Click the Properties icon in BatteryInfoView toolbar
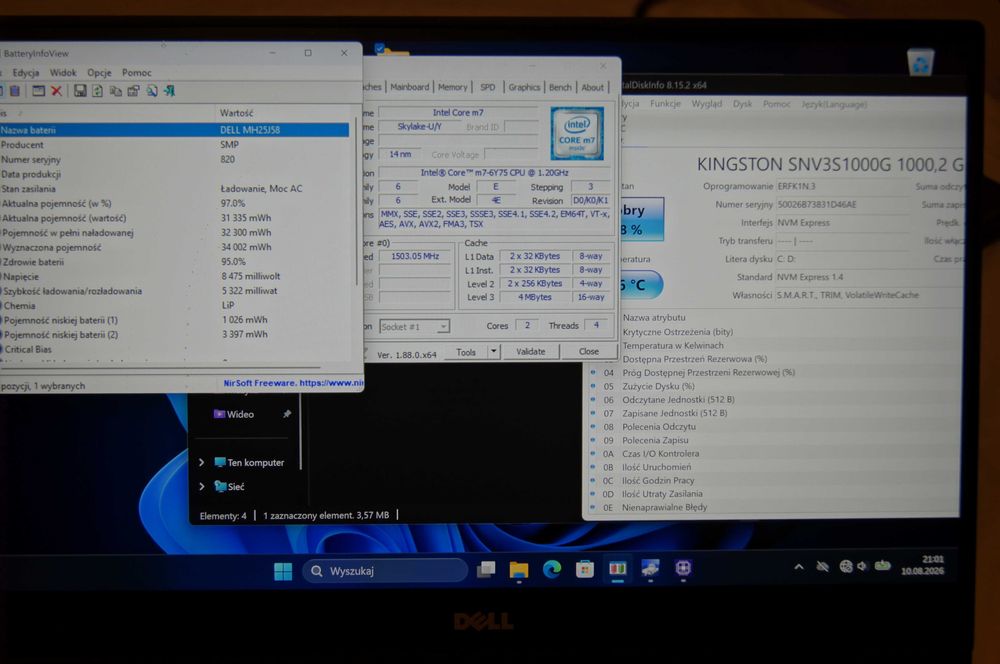 133,91
